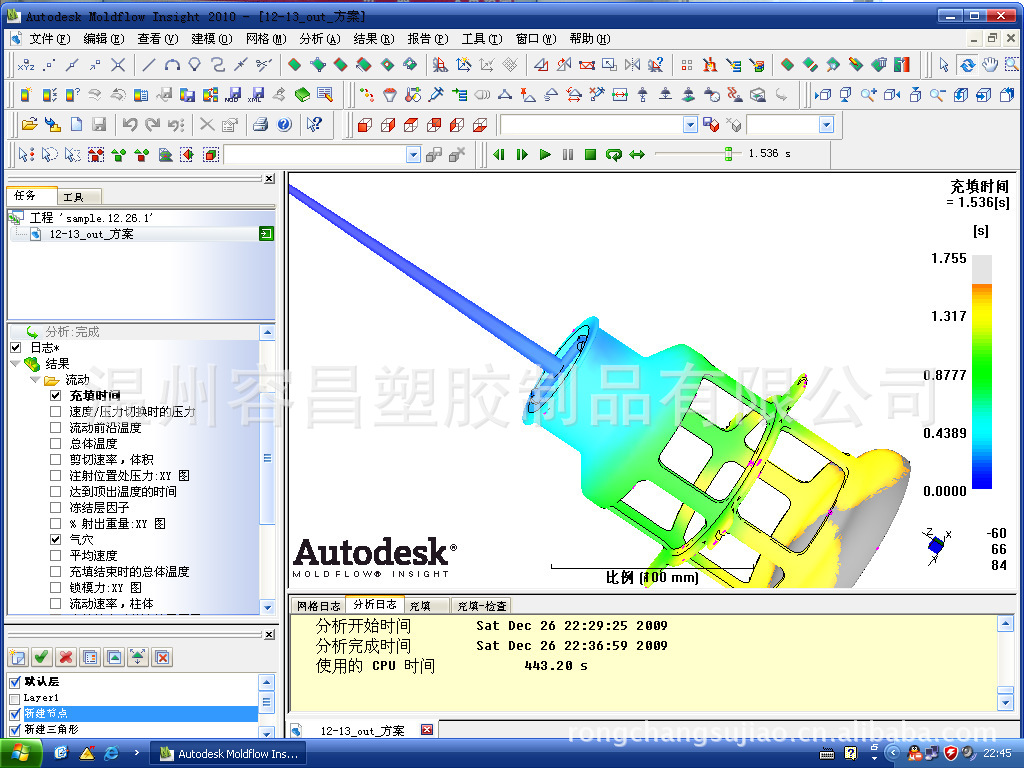
Task: Enable the Layer1 layer checkbox
Action: tap(15, 698)
